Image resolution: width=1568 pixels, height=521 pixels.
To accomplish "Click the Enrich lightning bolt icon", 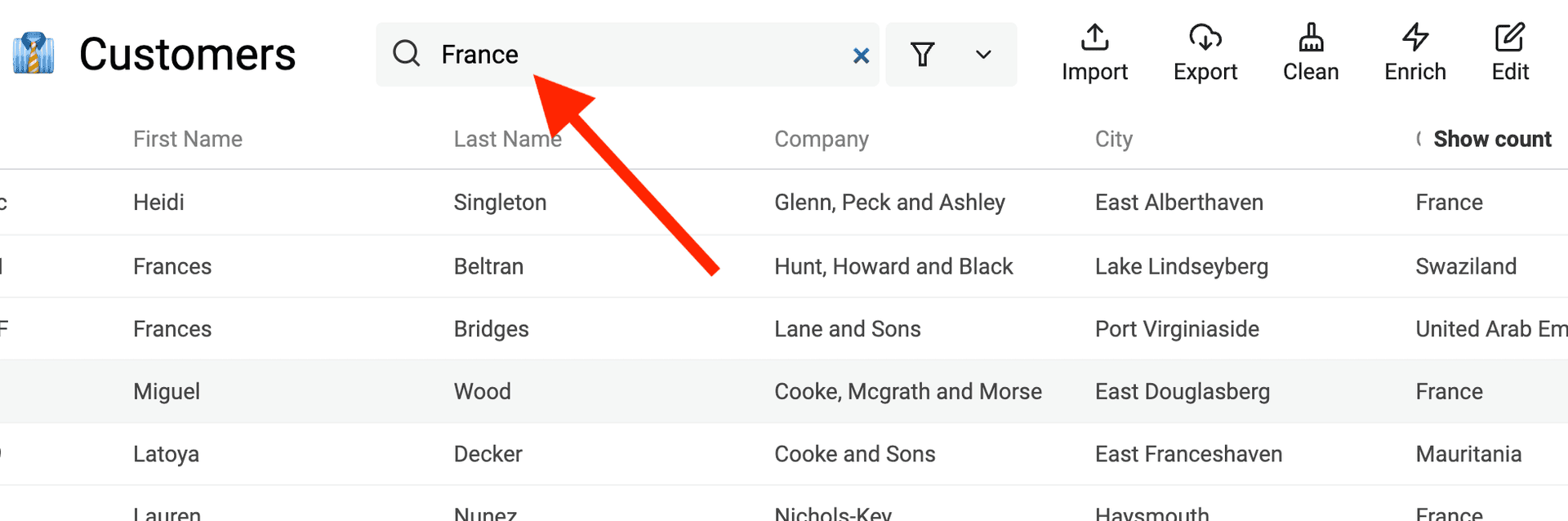I will [1415, 38].
